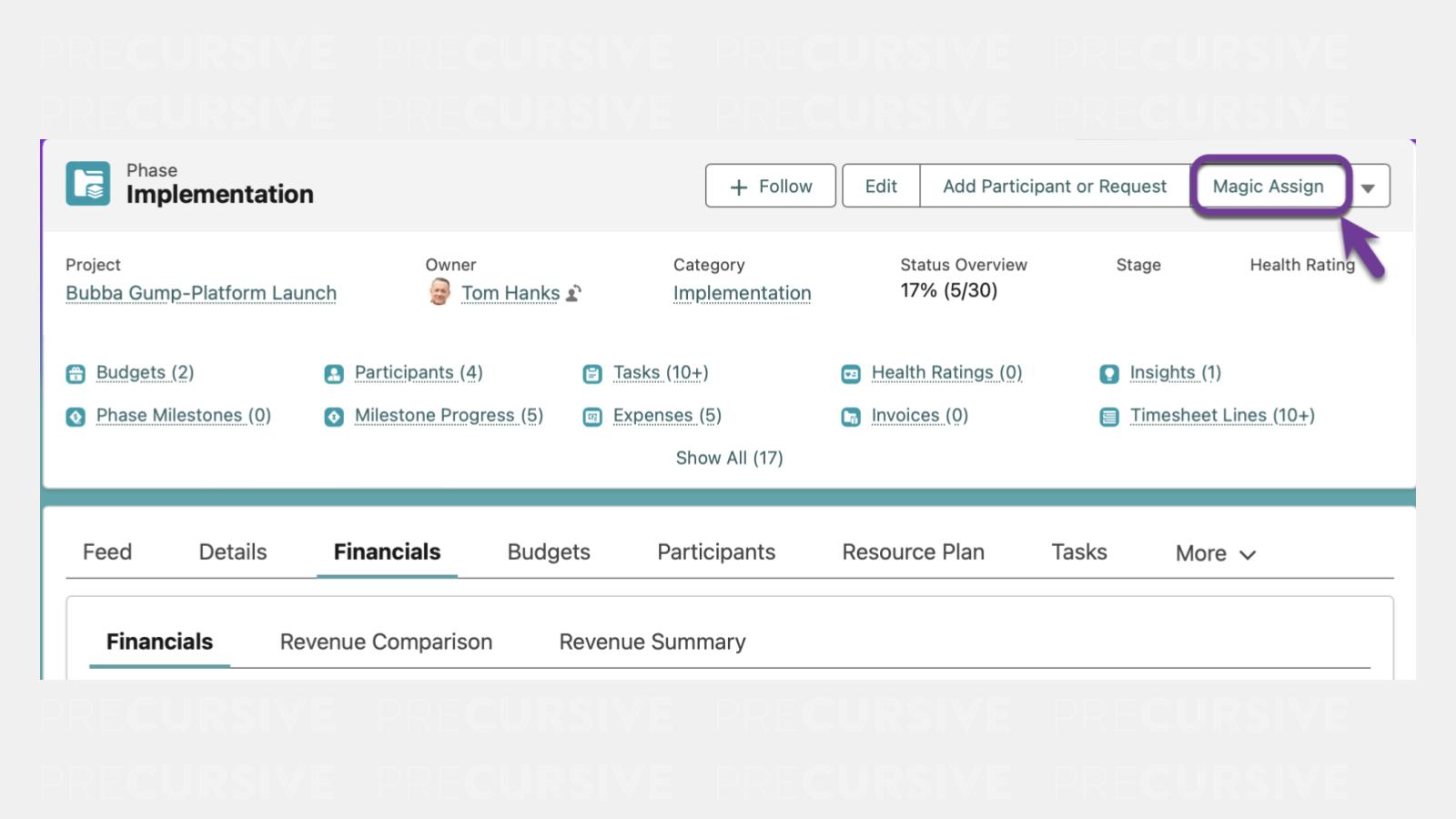Click Add Participant or Request button
Viewport: 1456px width, 819px height.
[x=1054, y=187]
